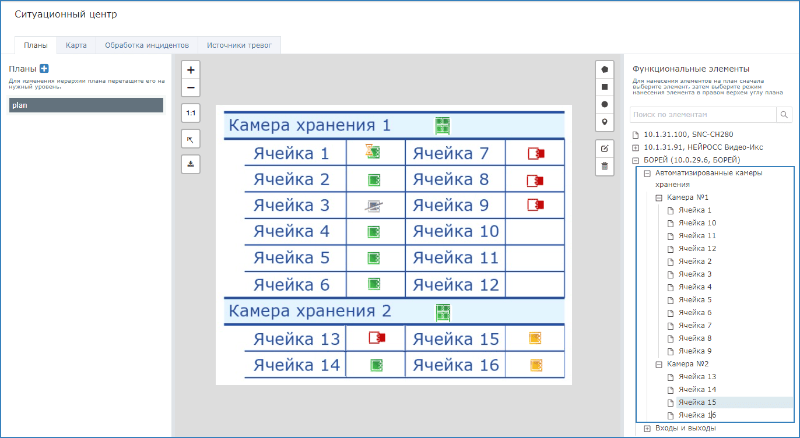Click the green icon of Ячейка 2

tap(374, 180)
